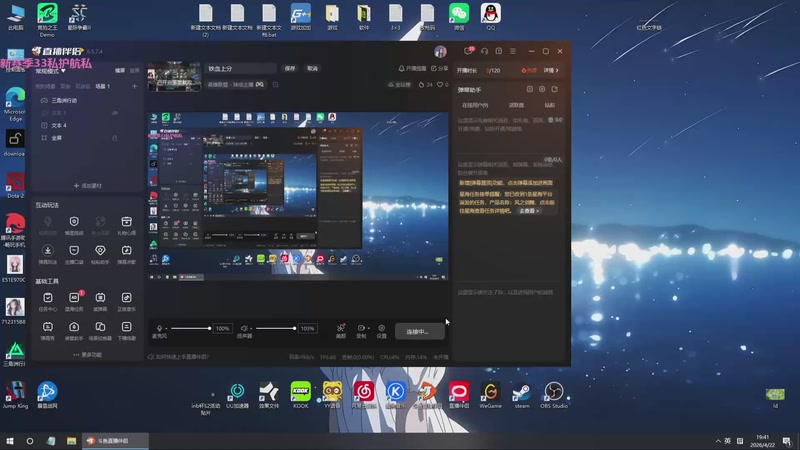Click microphone volume slider handle
800x450 pixels.
[x=209, y=328]
